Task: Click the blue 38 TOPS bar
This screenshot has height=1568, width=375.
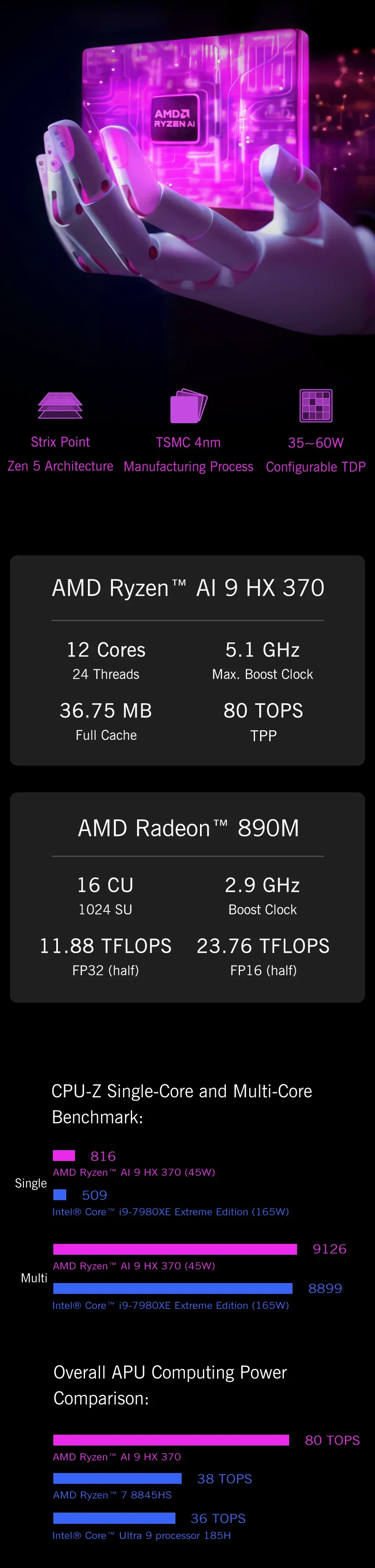Action: point(117,1478)
